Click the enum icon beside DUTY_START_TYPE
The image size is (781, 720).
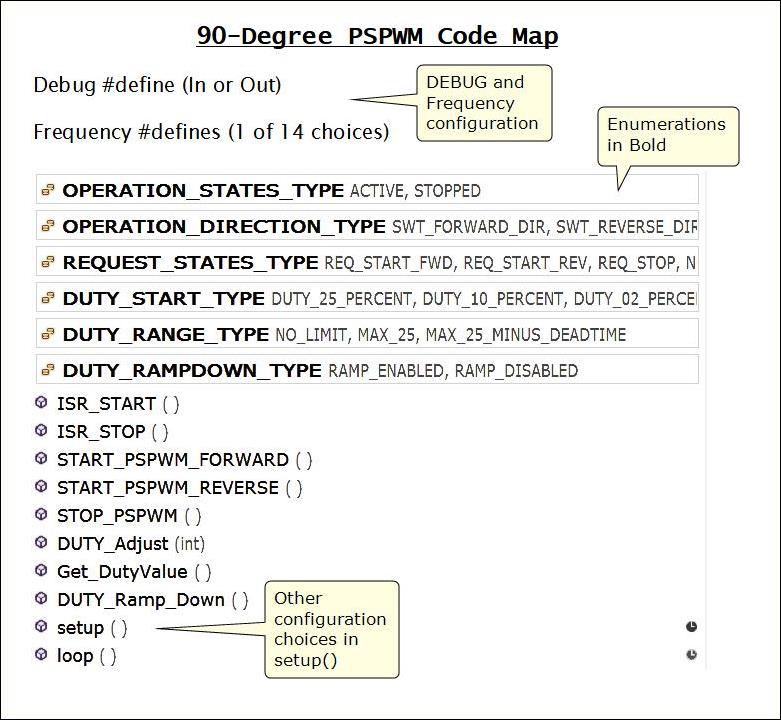point(47,298)
